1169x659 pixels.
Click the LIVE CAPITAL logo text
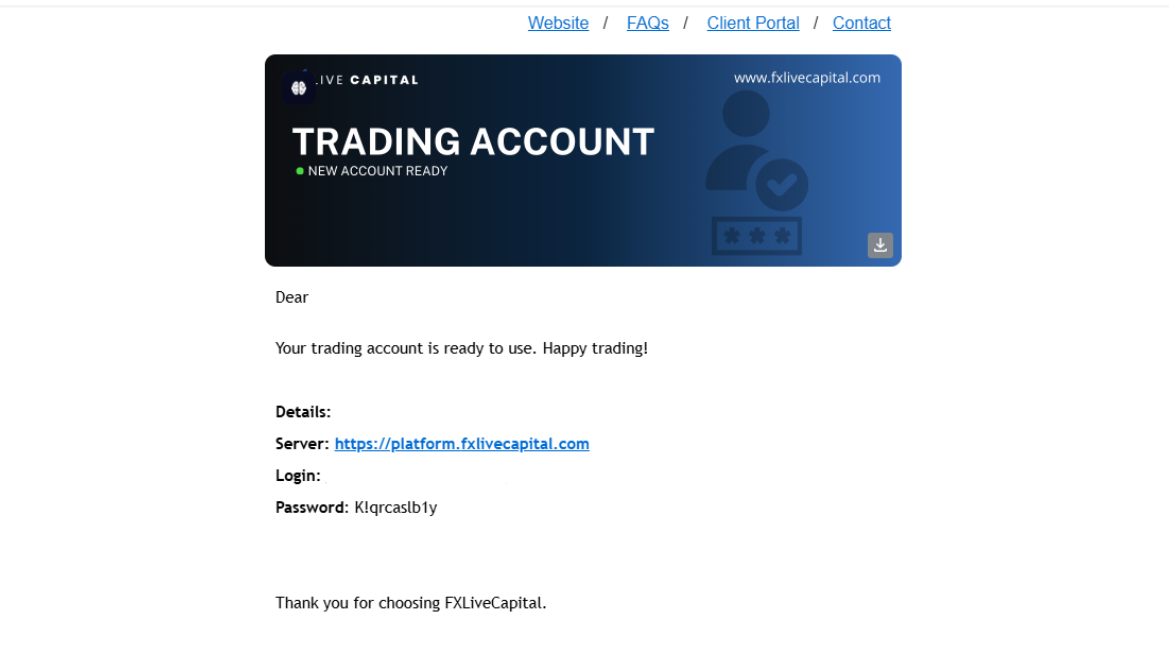tap(365, 80)
